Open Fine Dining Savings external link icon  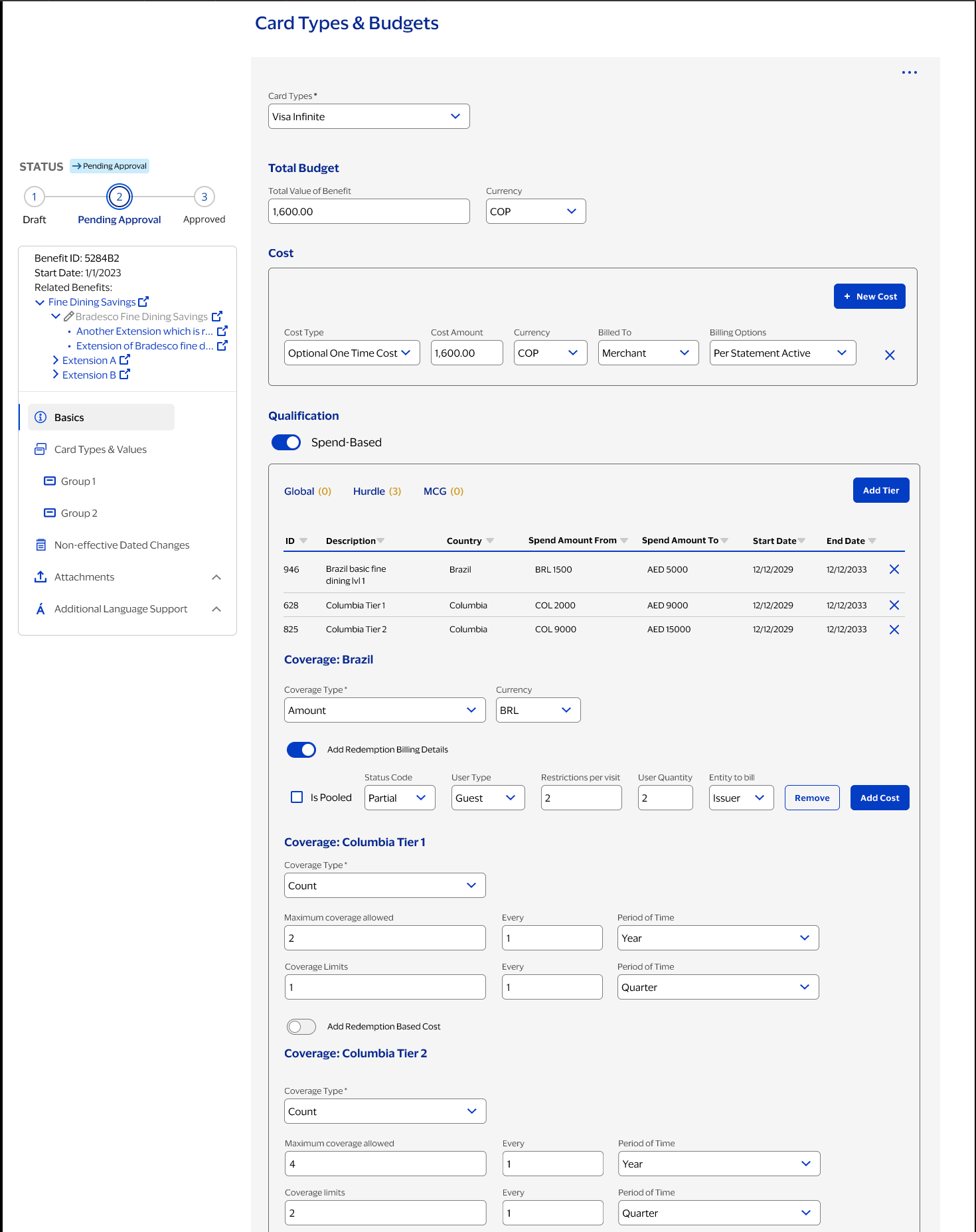(143, 302)
